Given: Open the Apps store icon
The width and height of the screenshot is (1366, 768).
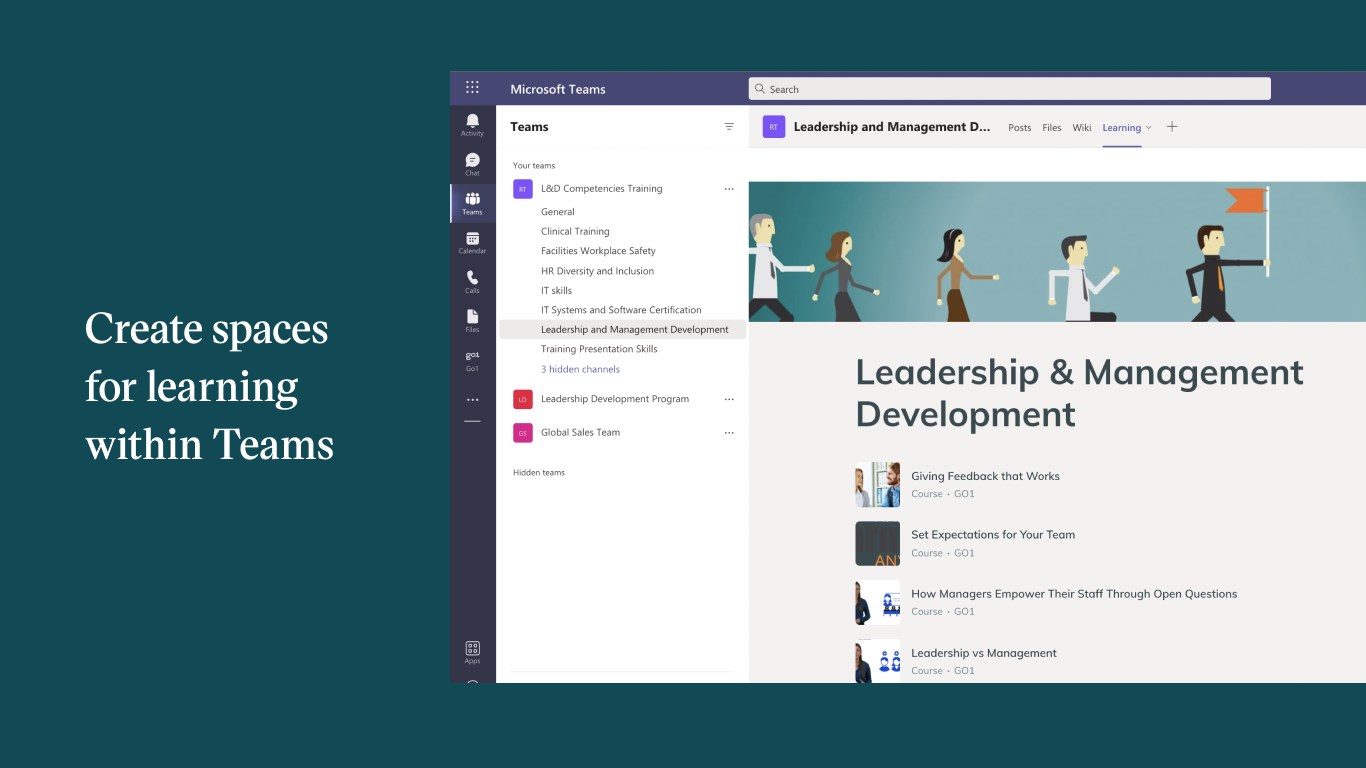Looking at the screenshot, I should coord(472,652).
